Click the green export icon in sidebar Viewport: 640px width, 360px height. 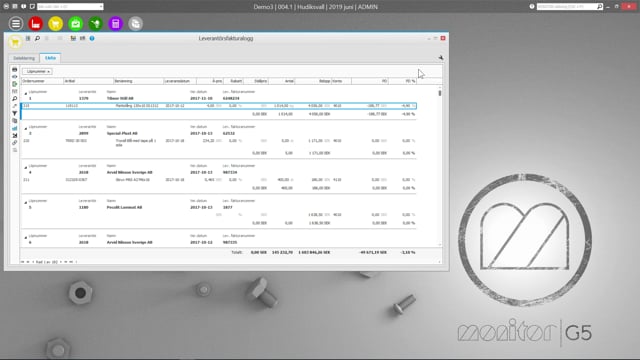(15, 84)
